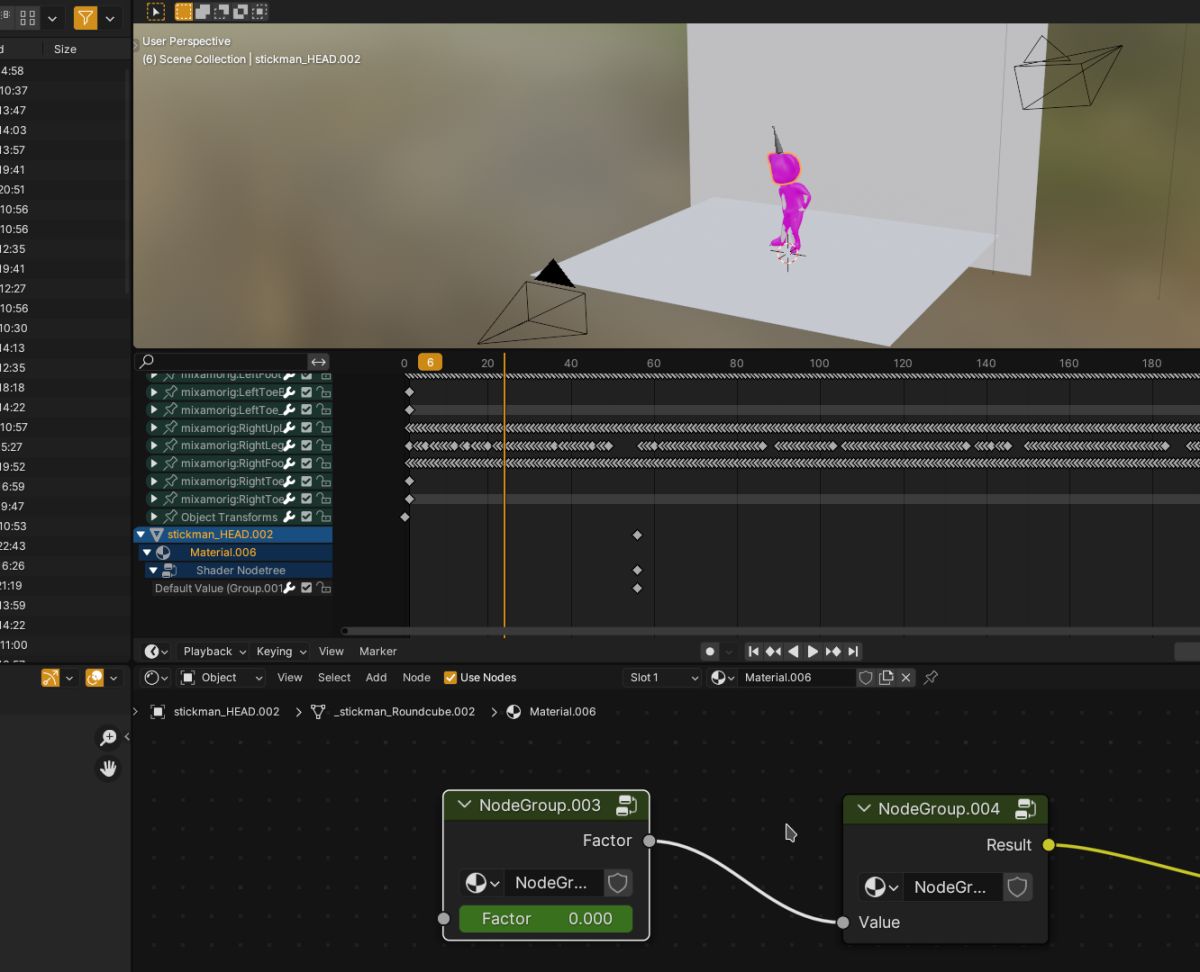The height and width of the screenshot is (972, 1200).
Task: Toggle invert filter arrows next to search
Action: coord(318,362)
